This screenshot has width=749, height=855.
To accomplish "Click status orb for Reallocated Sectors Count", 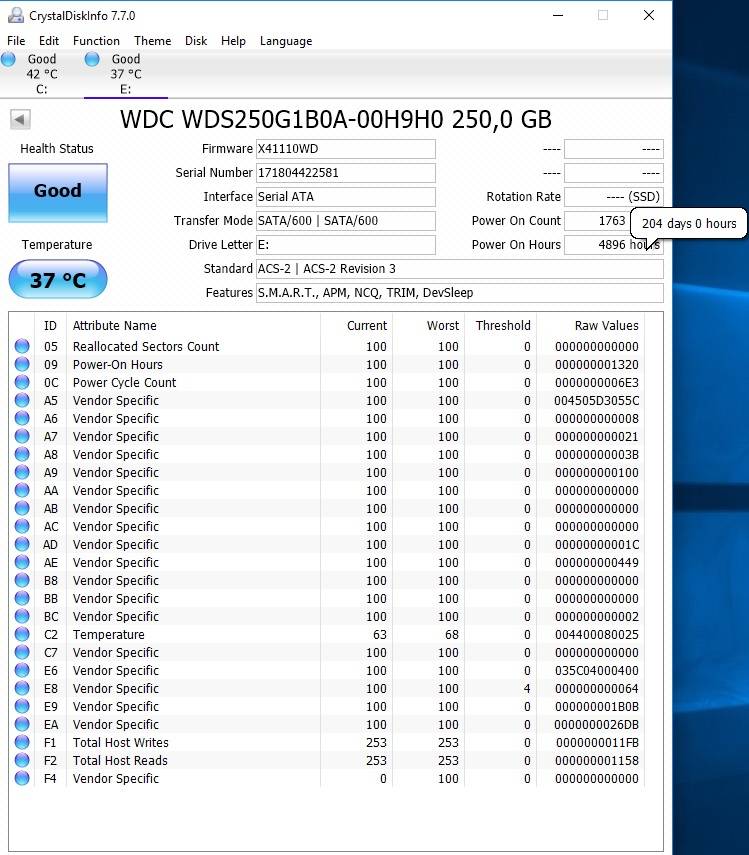I will pyautogui.click(x=22, y=347).
